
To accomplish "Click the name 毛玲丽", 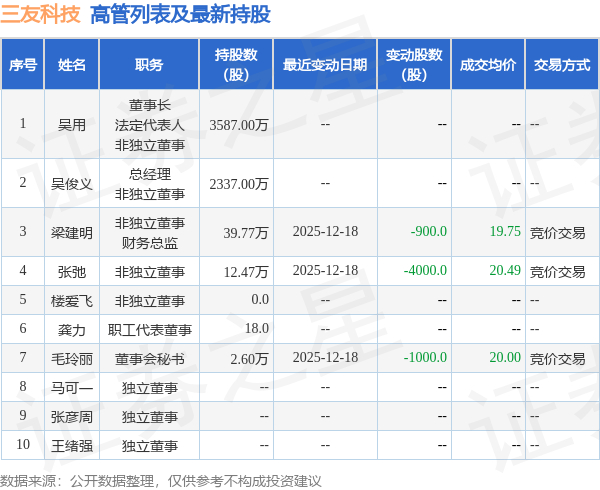I will [72, 359].
